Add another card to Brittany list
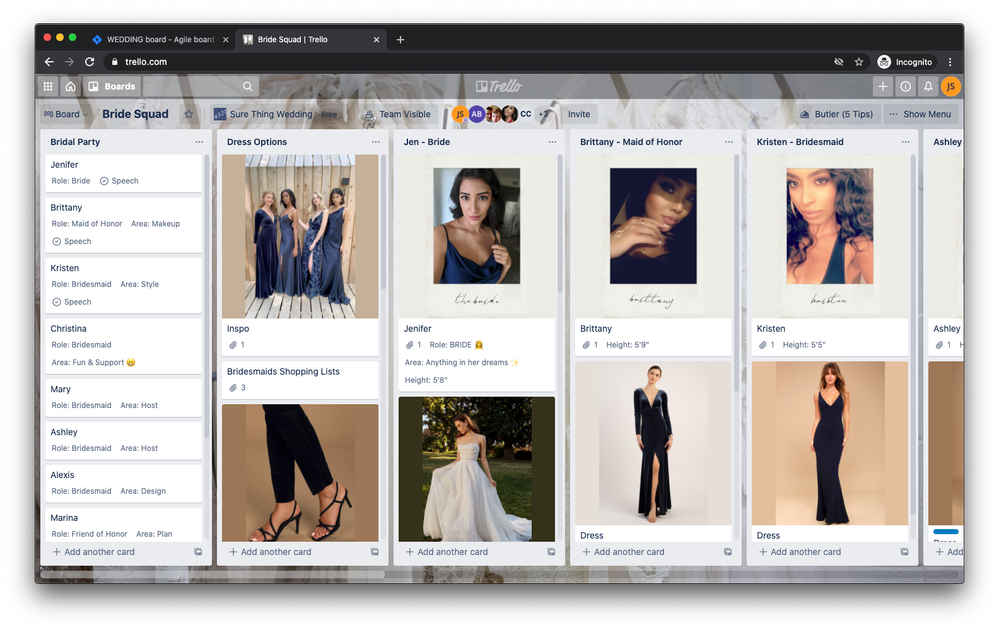This screenshot has height=630, width=999. [623, 552]
